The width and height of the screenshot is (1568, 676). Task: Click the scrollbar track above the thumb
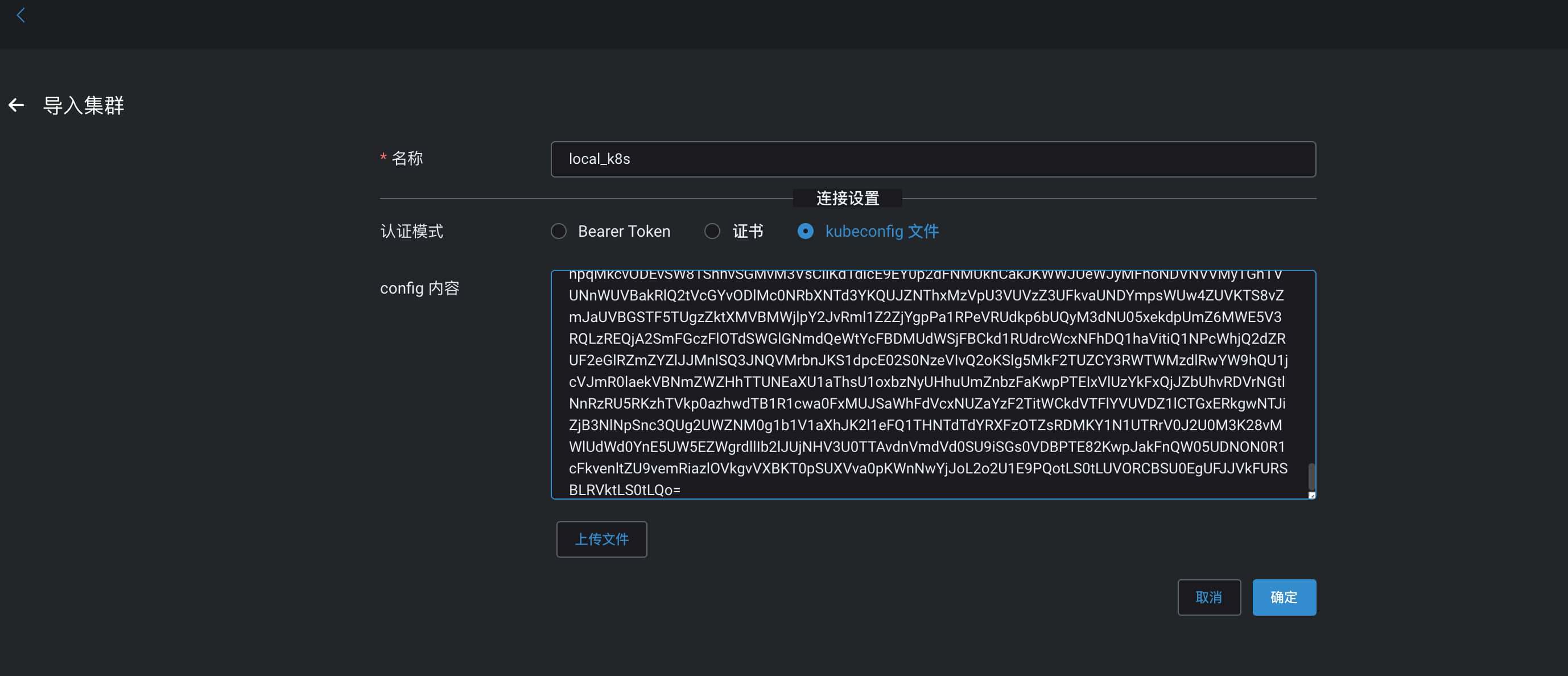[x=1311, y=365]
